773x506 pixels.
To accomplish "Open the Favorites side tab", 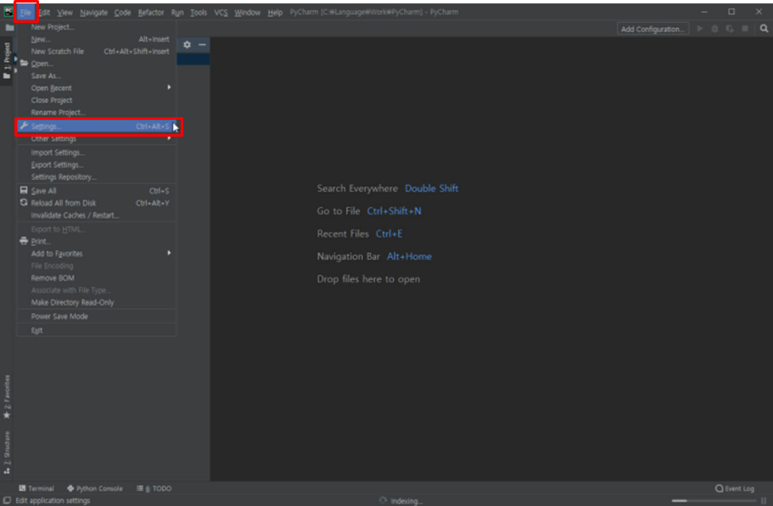I will [x=6, y=397].
